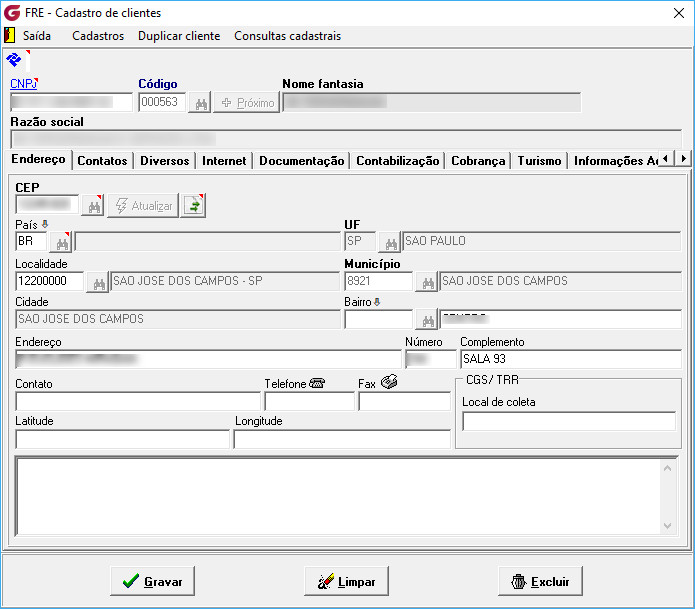
Task: Open the Cobrança tab
Action: [478, 161]
